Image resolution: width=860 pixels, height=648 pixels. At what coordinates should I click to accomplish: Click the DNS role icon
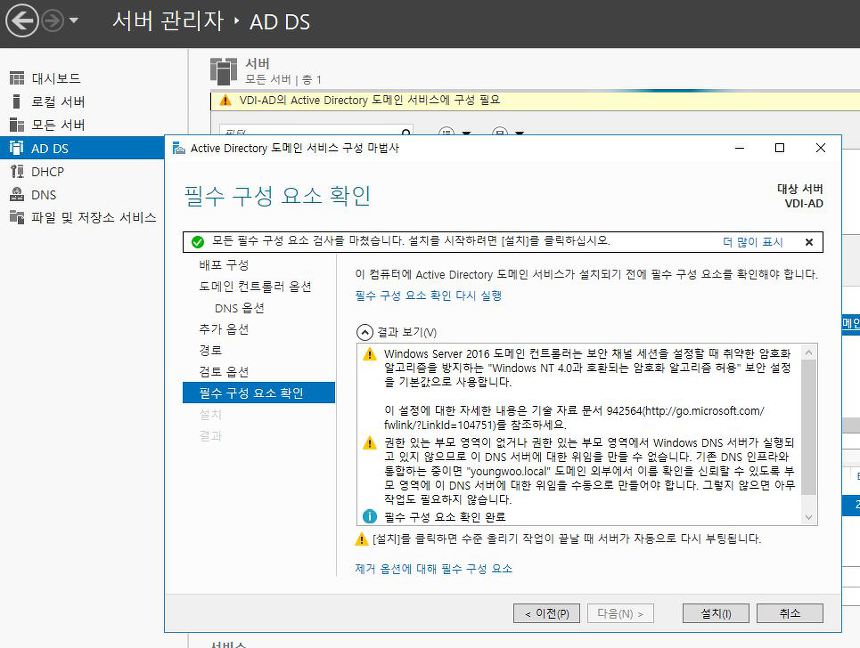pos(17,194)
